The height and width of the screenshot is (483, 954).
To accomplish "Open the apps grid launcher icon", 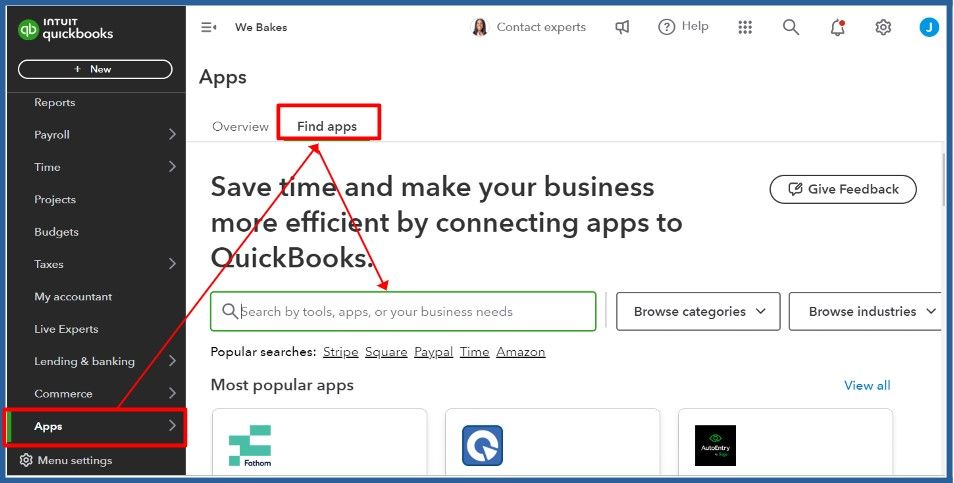I will coord(745,27).
